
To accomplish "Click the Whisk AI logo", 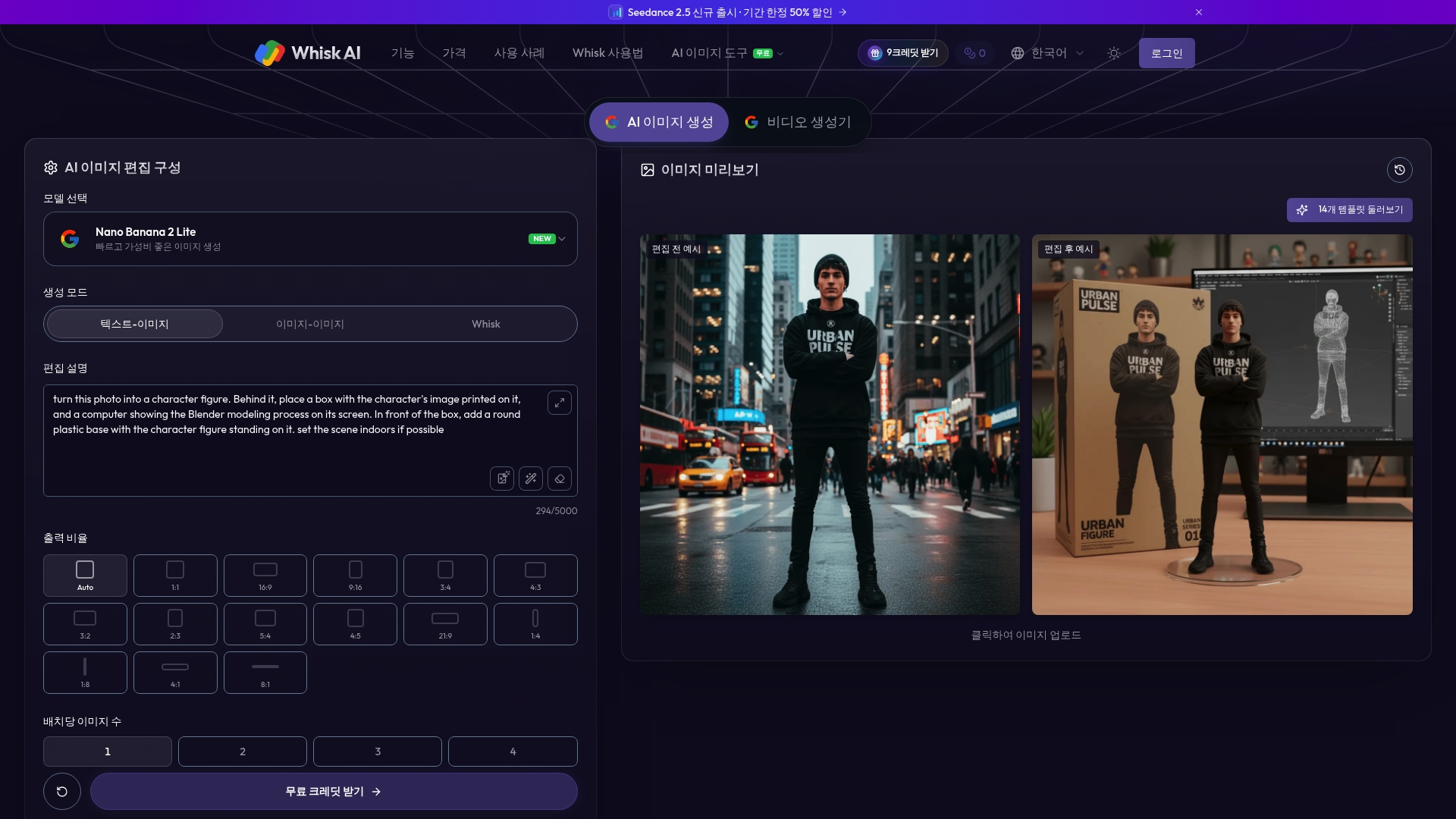I will pos(308,53).
